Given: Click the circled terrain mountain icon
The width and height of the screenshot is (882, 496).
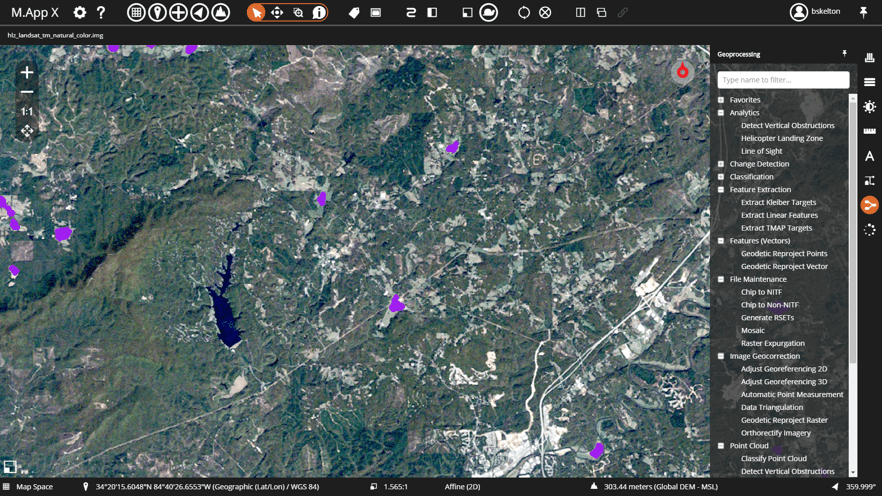Looking at the screenshot, I should point(220,12).
